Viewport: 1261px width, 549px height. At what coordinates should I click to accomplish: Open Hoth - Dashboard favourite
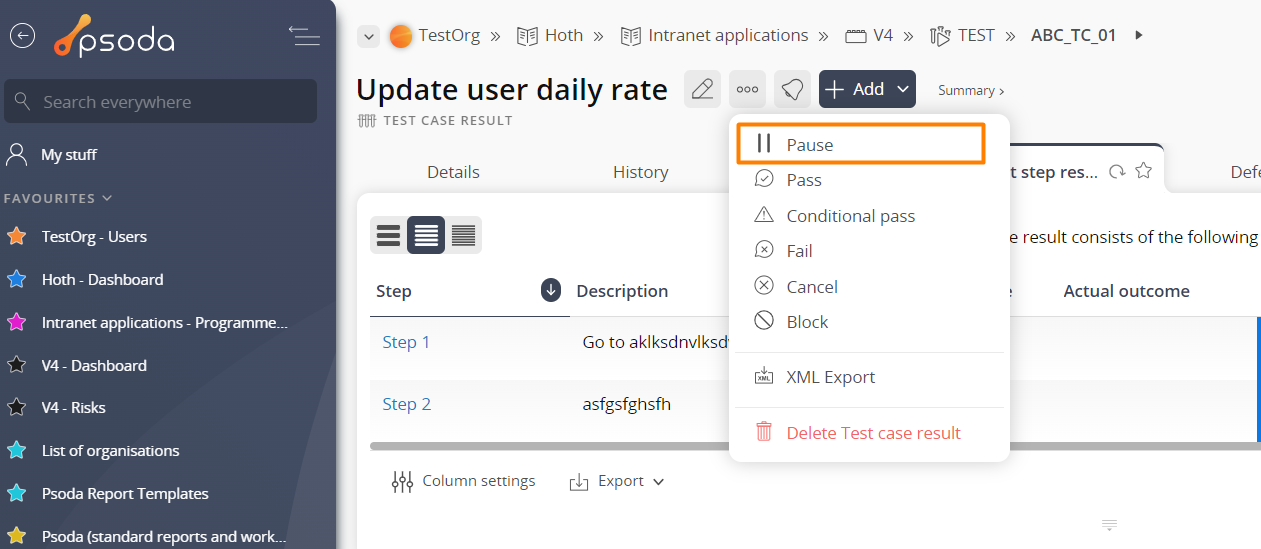[102, 280]
